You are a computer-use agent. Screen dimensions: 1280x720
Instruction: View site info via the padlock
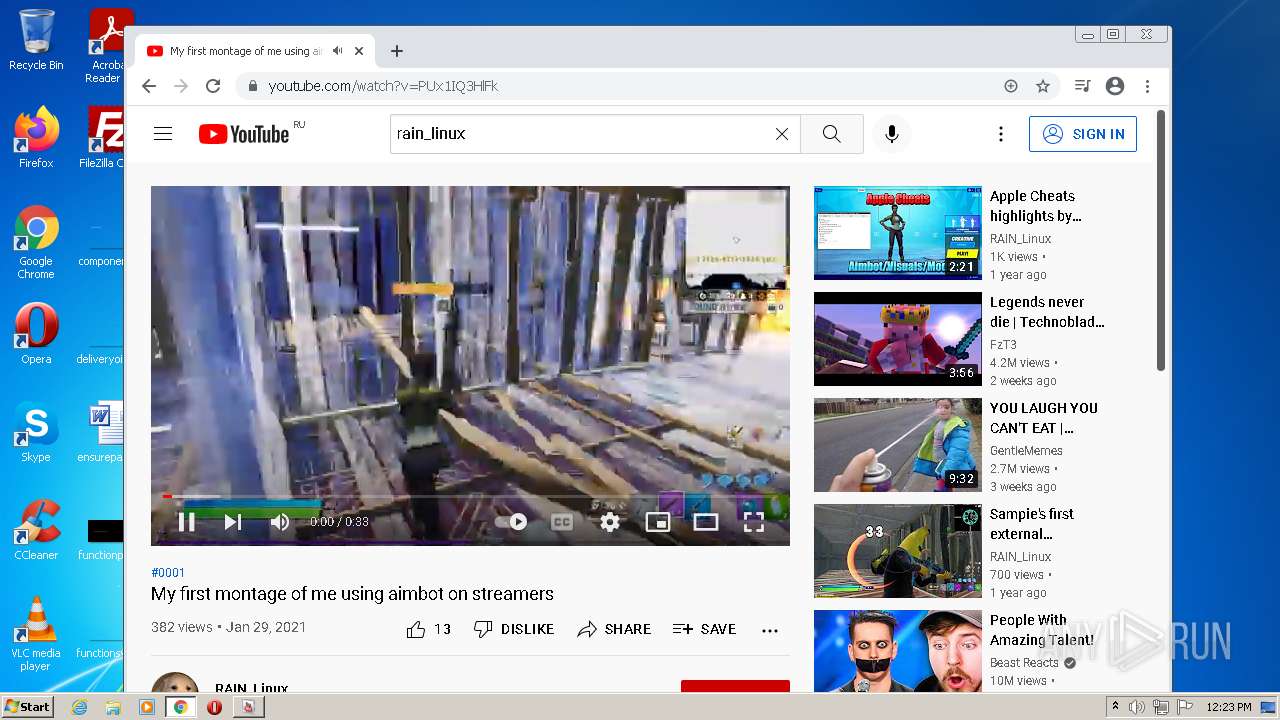point(252,86)
